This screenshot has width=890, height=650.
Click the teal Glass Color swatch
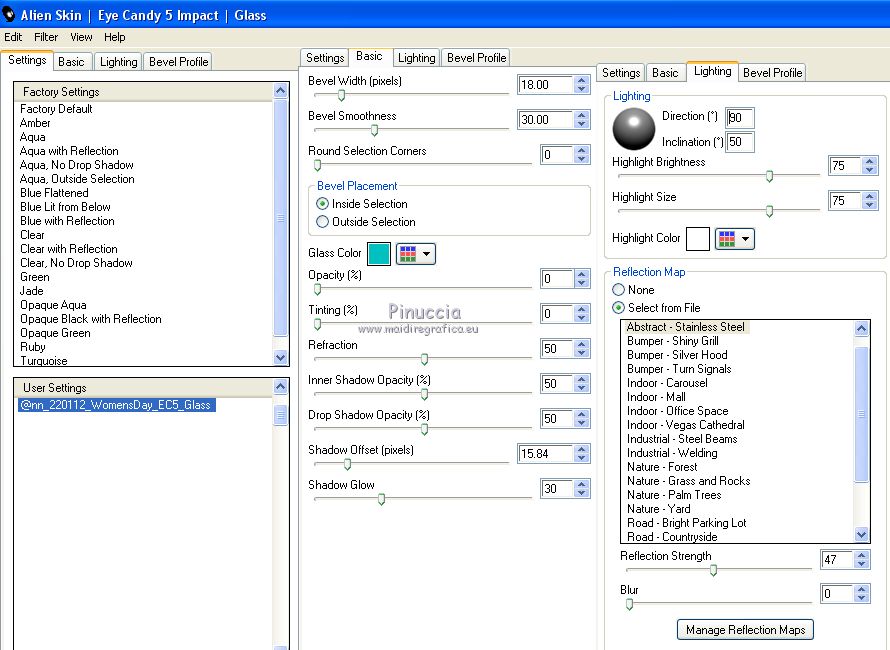(x=379, y=254)
